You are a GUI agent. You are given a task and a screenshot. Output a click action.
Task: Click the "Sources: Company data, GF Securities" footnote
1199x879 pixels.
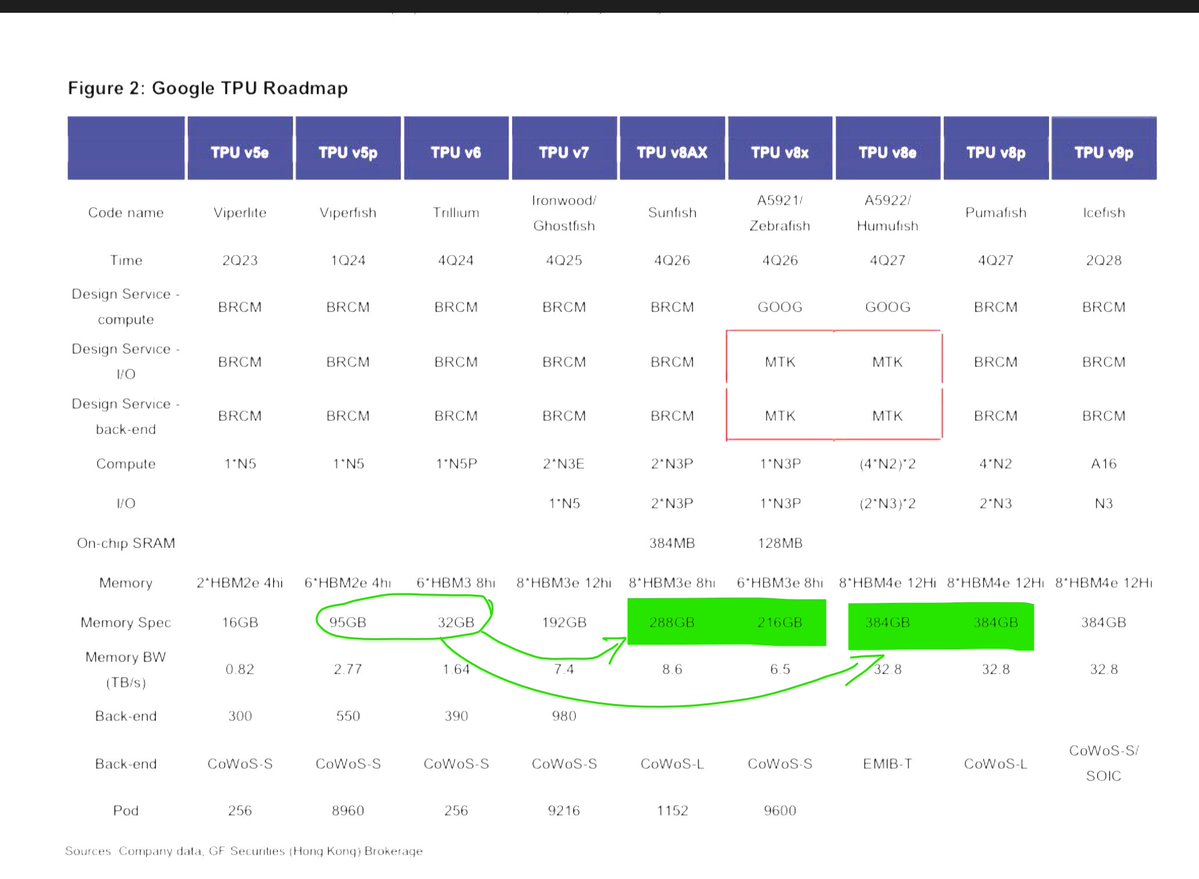[244, 851]
